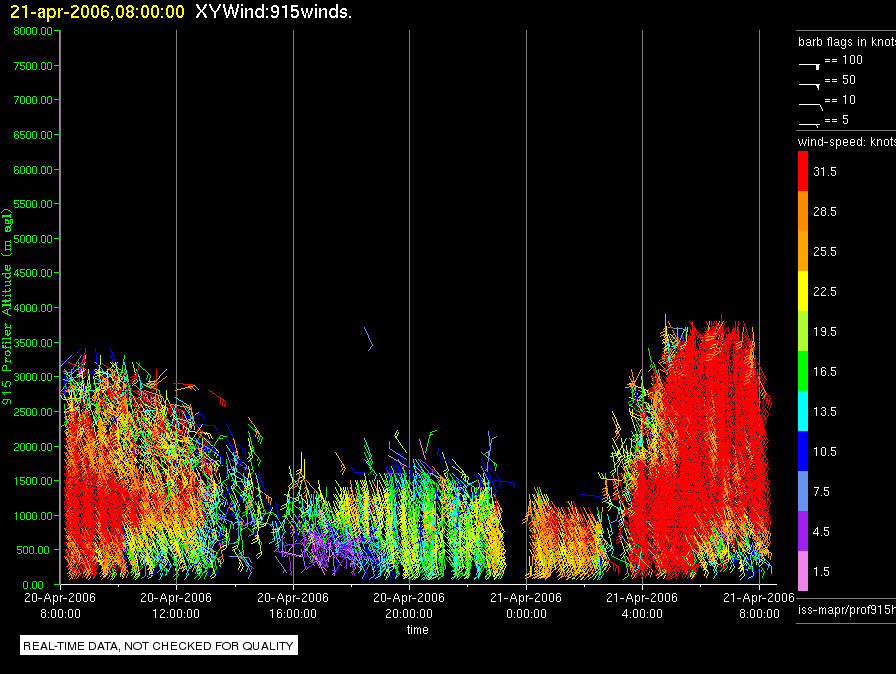Click the 5500.00 altitude axis label
Image resolution: width=896 pixels, height=674 pixels.
(33, 204)
